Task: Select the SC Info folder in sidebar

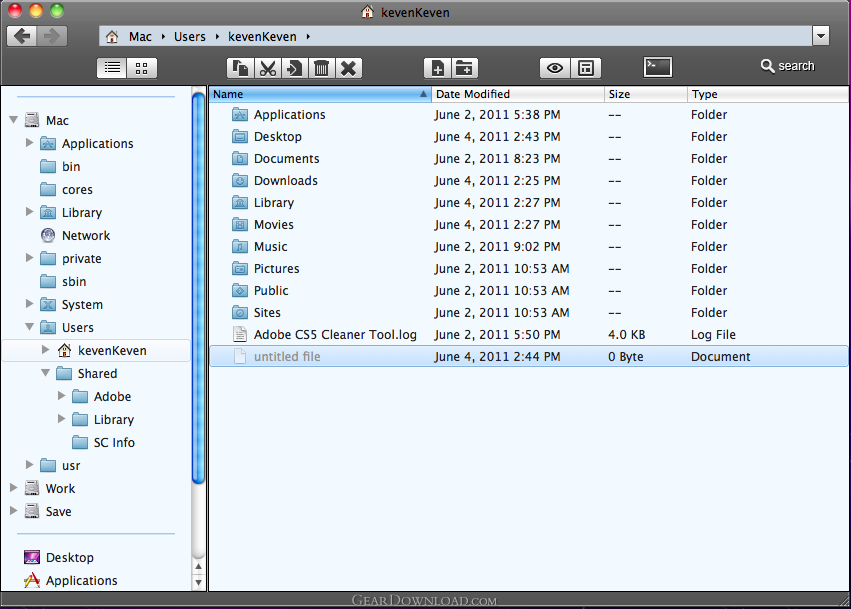Action: click(x=103, y=442)
